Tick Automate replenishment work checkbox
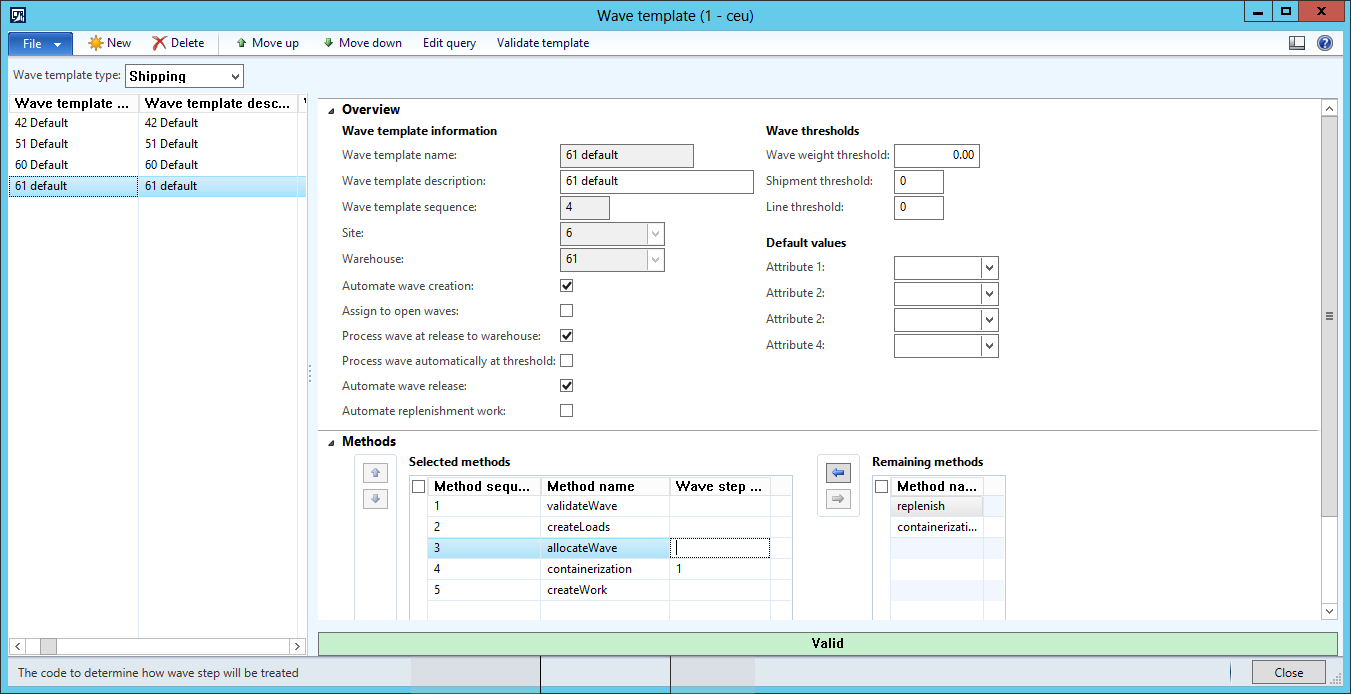This screenshot has width=1351, height=694. [567, 411]
